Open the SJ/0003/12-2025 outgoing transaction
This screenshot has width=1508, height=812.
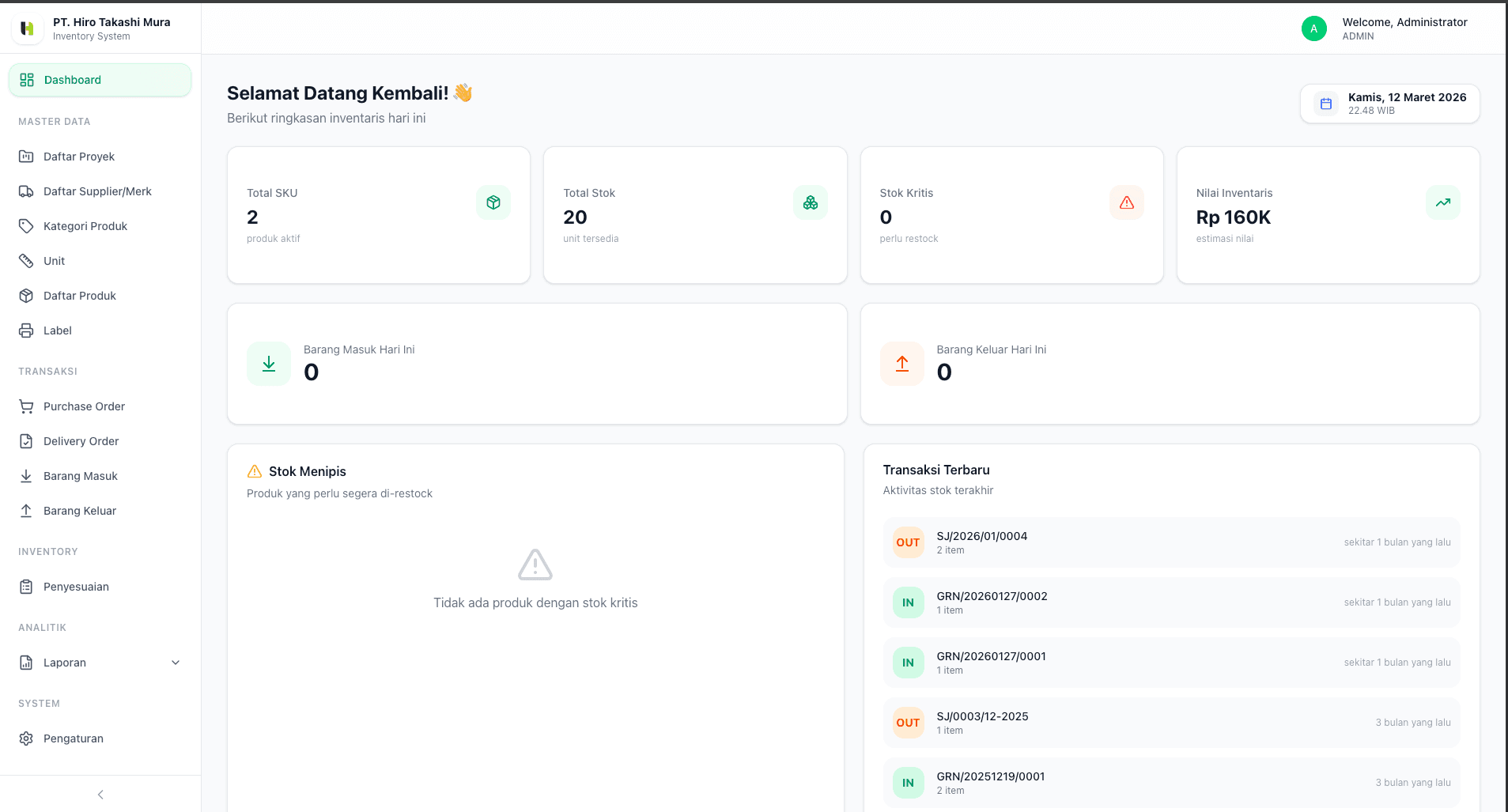[x=982, y=716]
